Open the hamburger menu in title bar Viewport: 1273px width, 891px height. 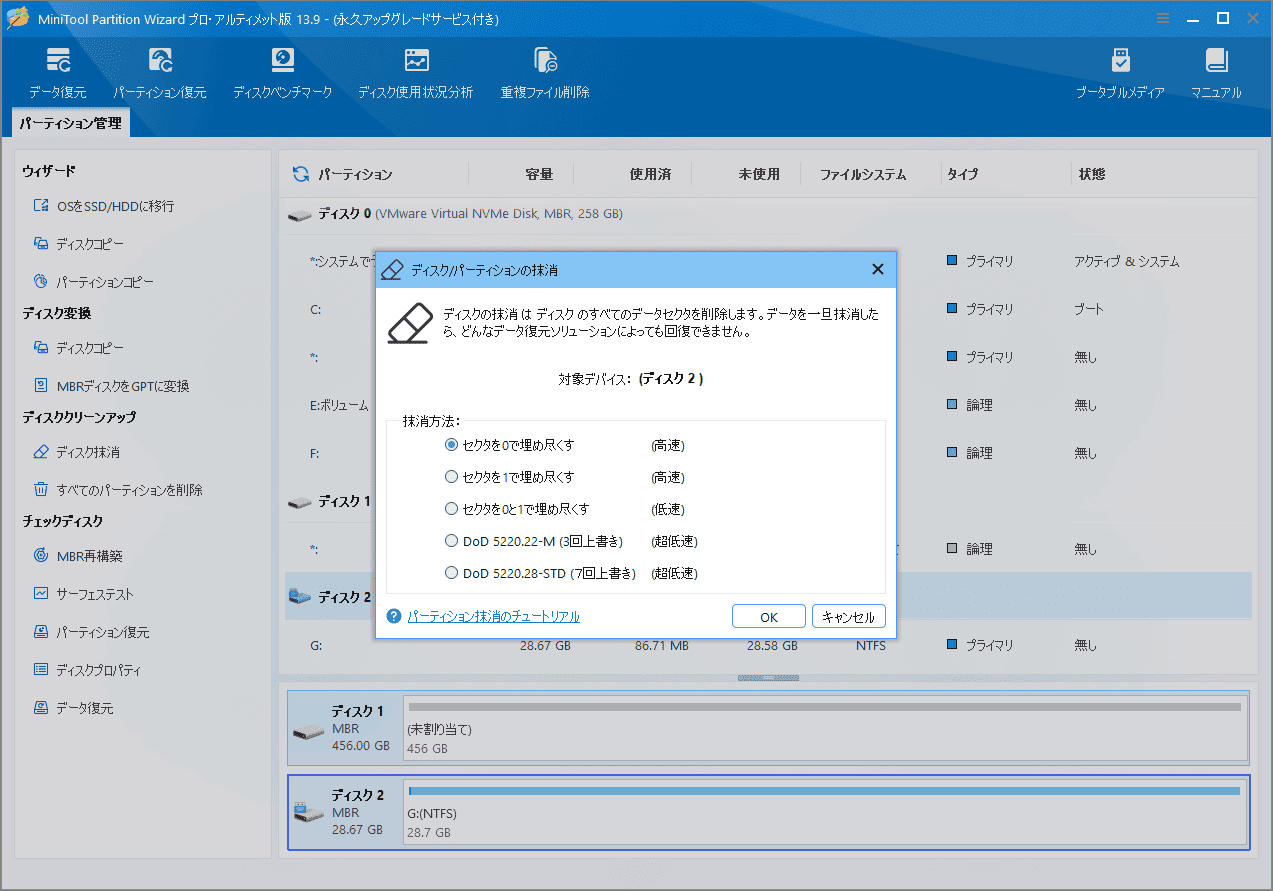point(1163,19)
